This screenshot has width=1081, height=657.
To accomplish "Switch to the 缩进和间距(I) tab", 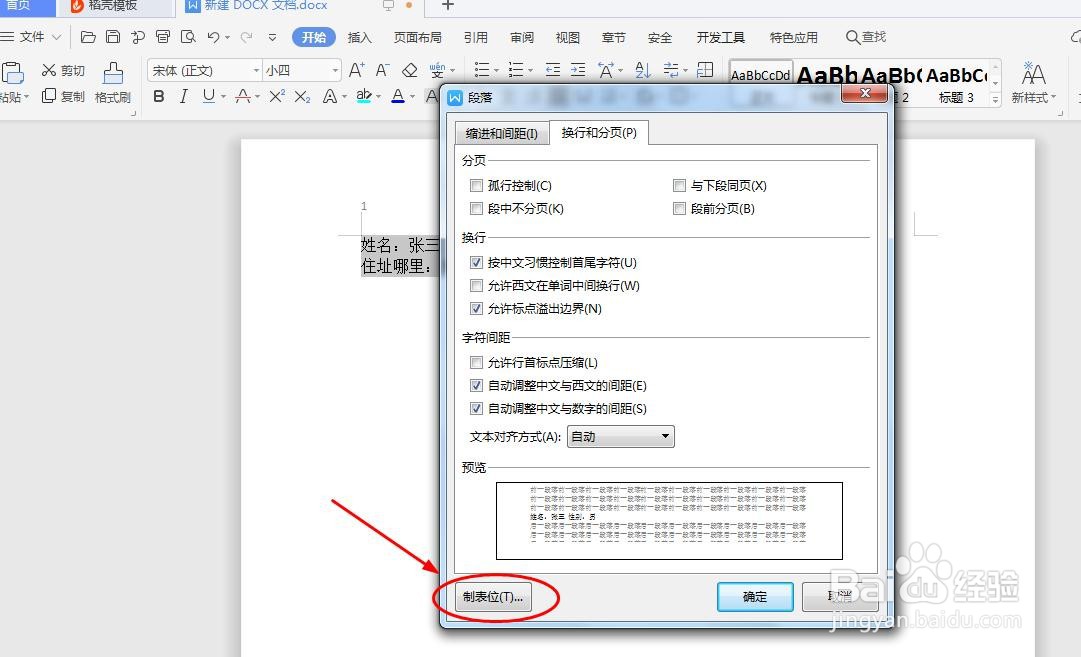I will [501, 133].
